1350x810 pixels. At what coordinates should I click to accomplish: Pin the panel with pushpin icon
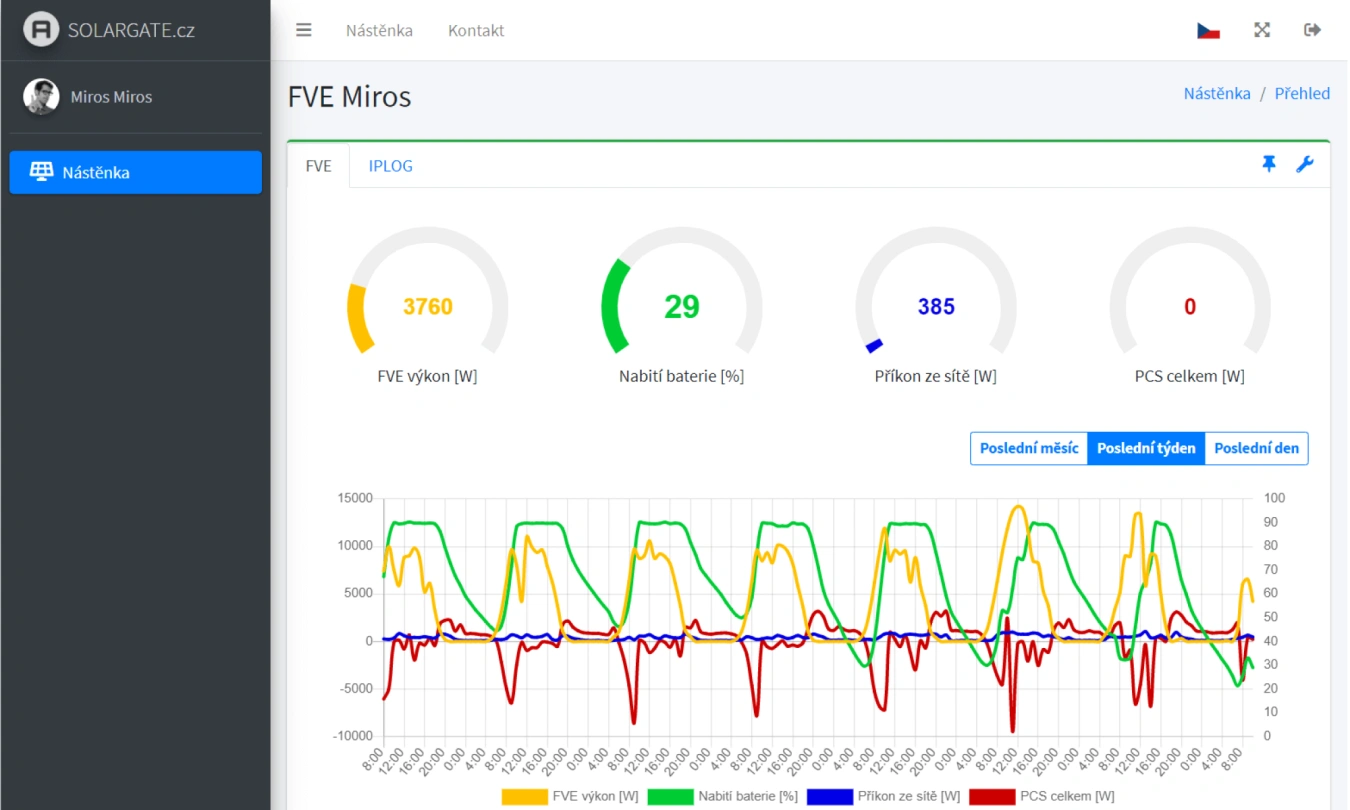click(x=1269, y=165)
